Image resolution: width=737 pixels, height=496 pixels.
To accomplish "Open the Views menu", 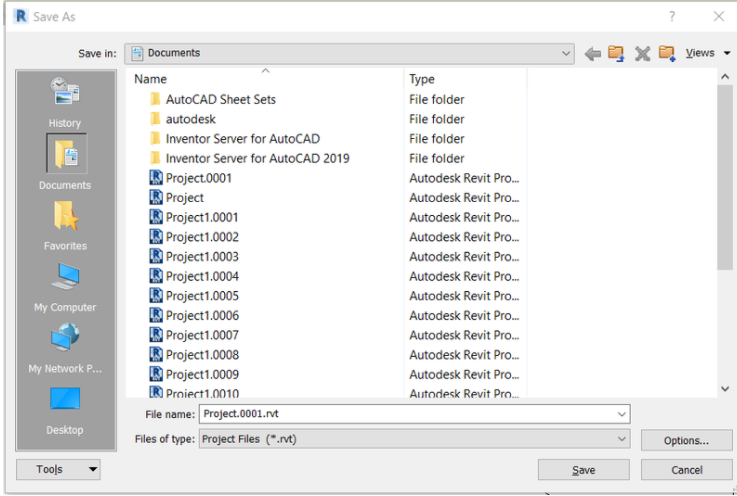I will [708, 53].
